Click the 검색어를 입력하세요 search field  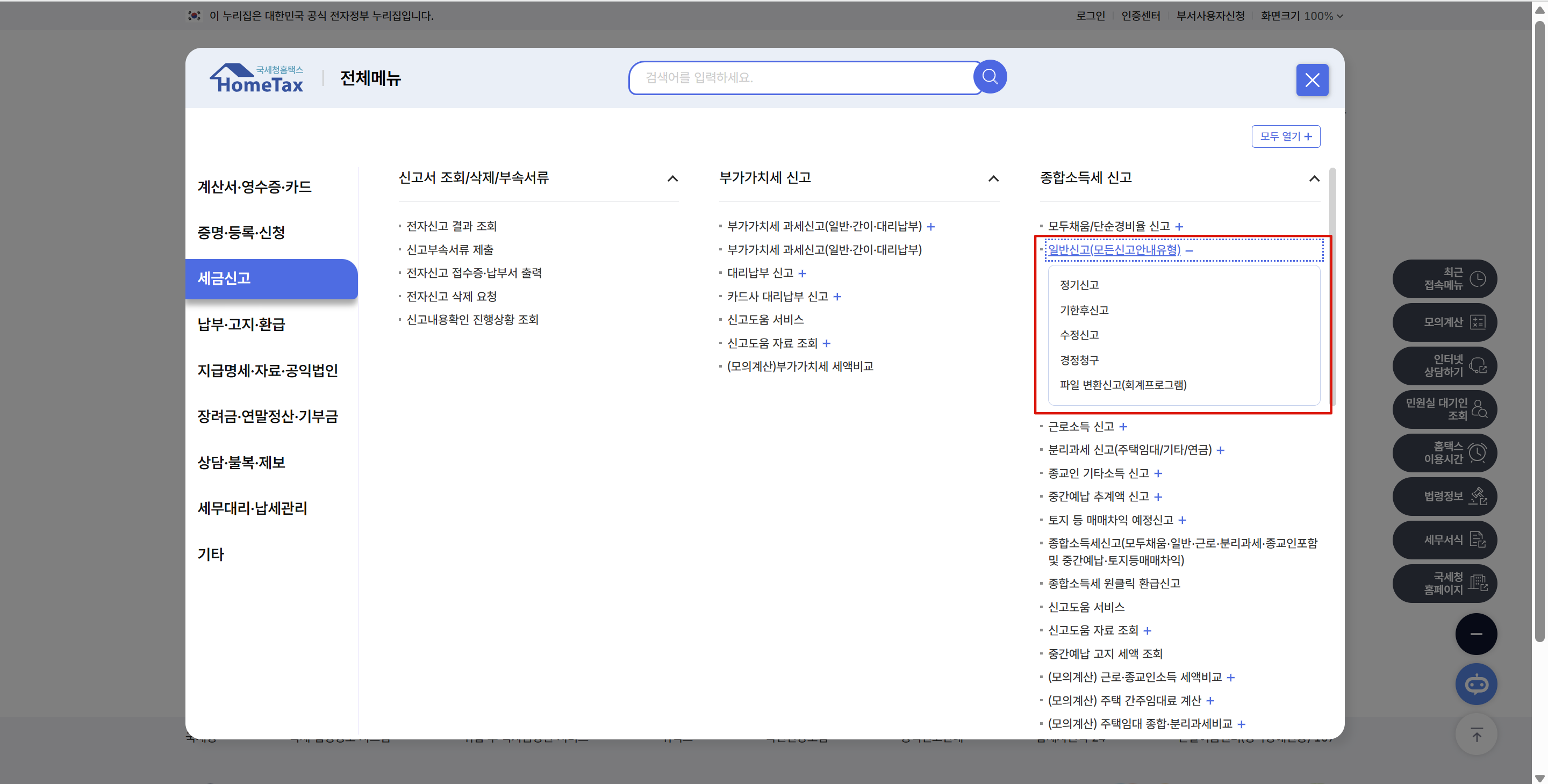[x=799, y=77]
